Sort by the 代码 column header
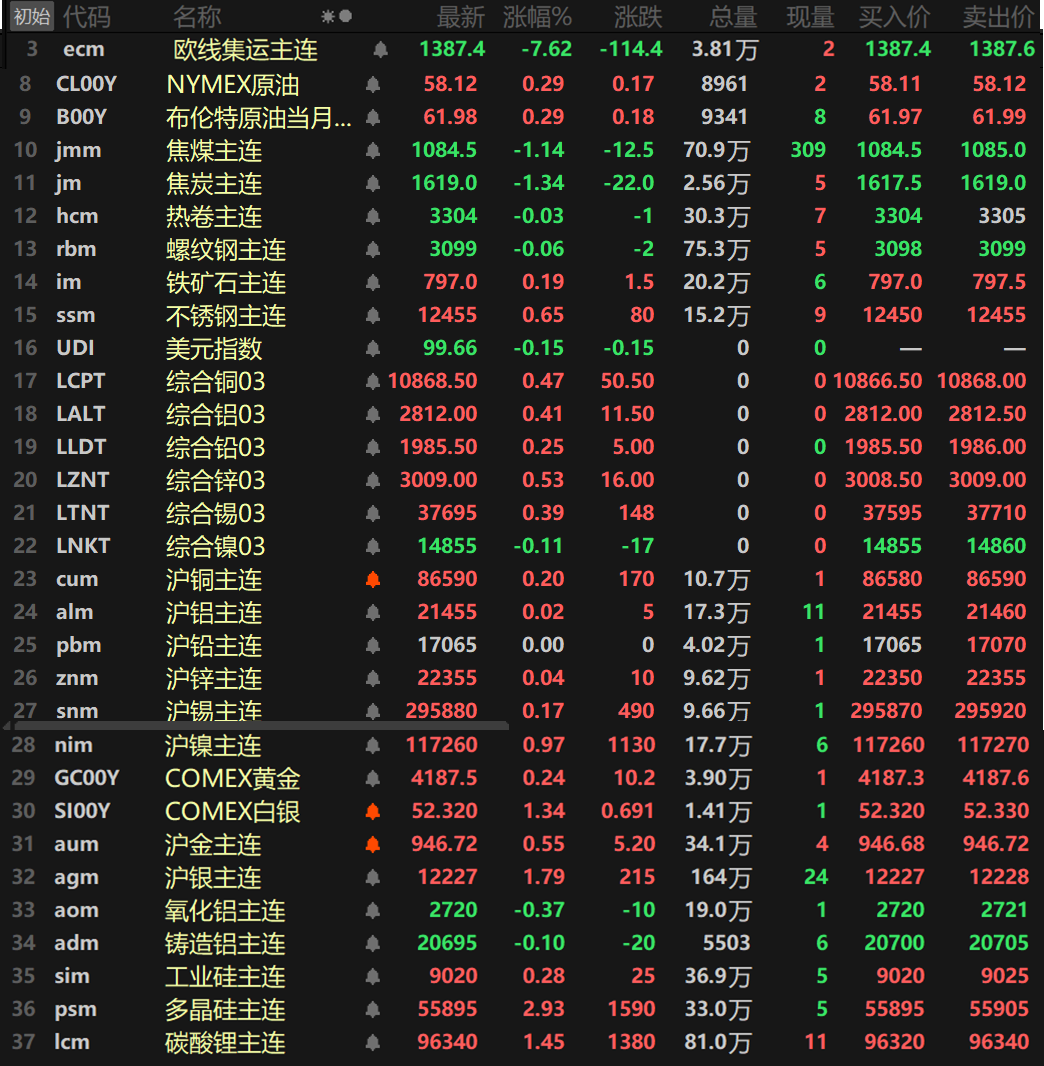 click(87, 17)
